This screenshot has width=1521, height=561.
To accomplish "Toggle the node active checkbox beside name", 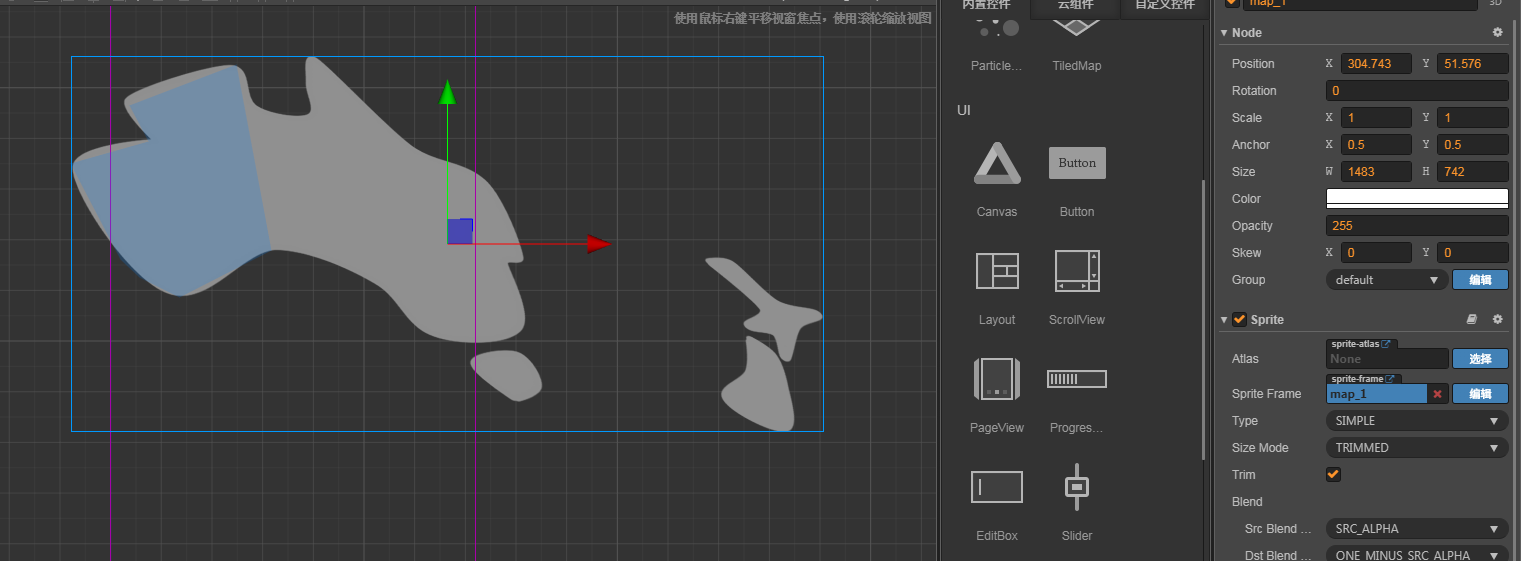I will click(x=1232, y=3).
